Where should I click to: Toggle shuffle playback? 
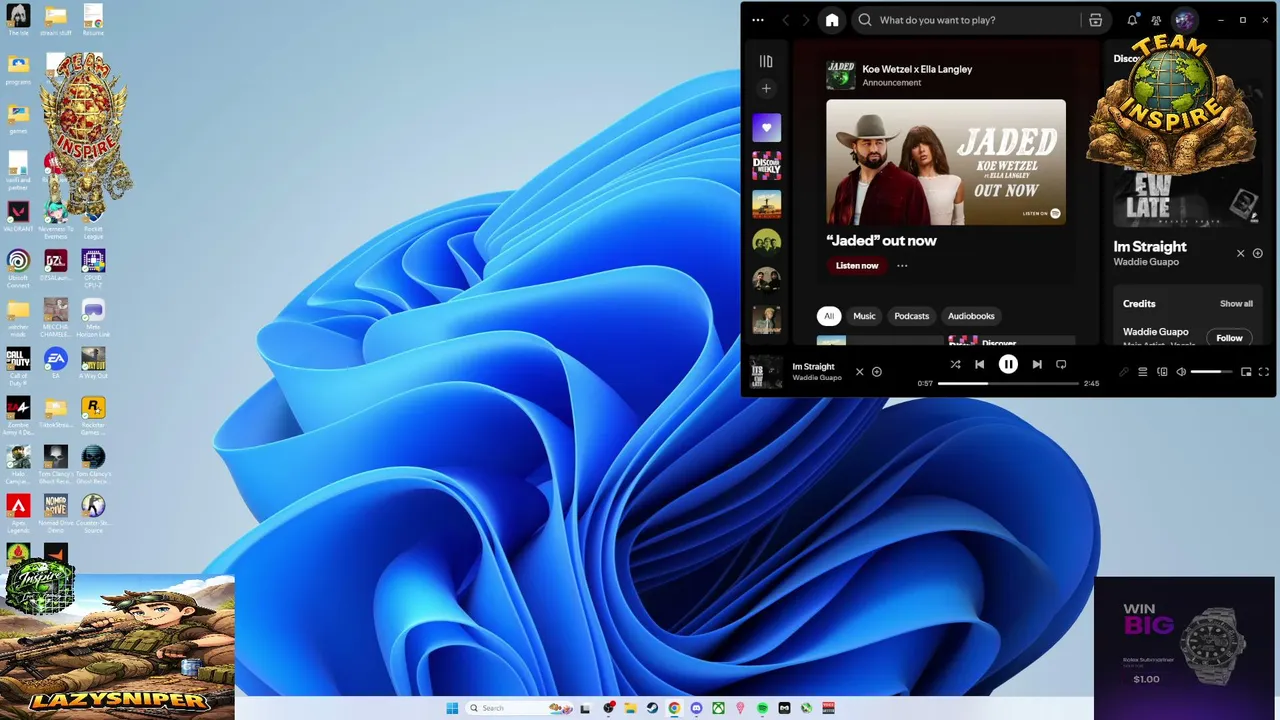955,365
